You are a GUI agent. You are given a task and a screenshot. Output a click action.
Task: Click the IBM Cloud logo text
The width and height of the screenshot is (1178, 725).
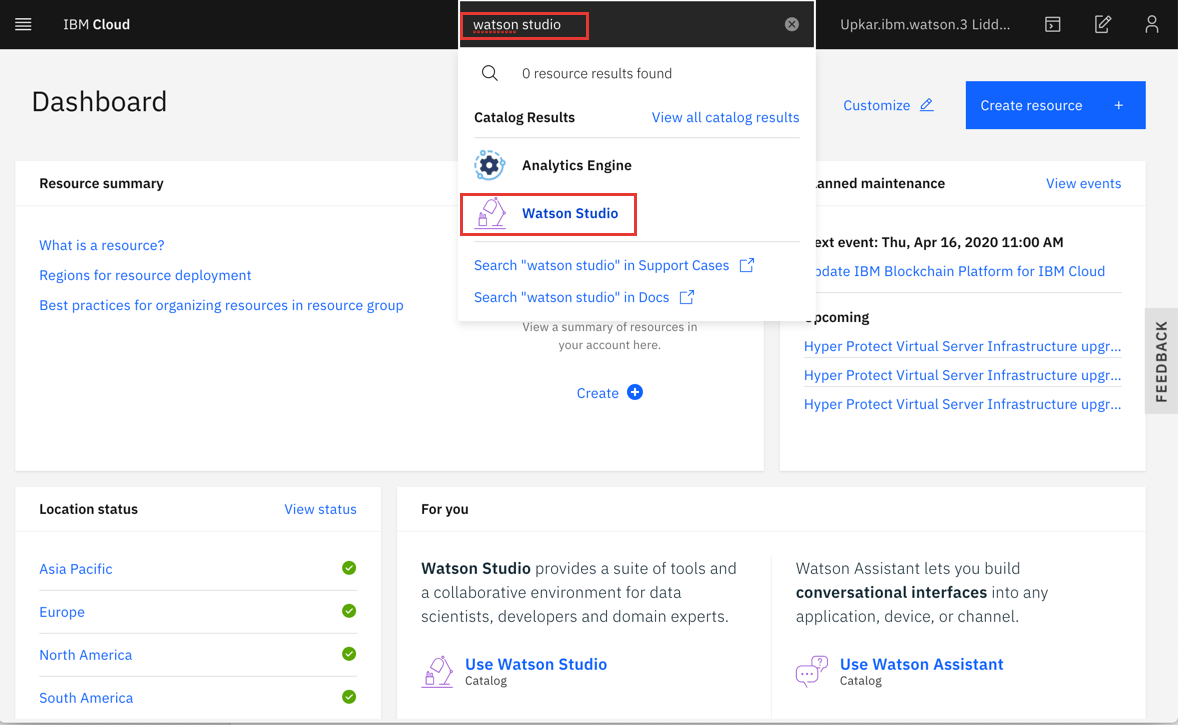point(96,24)
